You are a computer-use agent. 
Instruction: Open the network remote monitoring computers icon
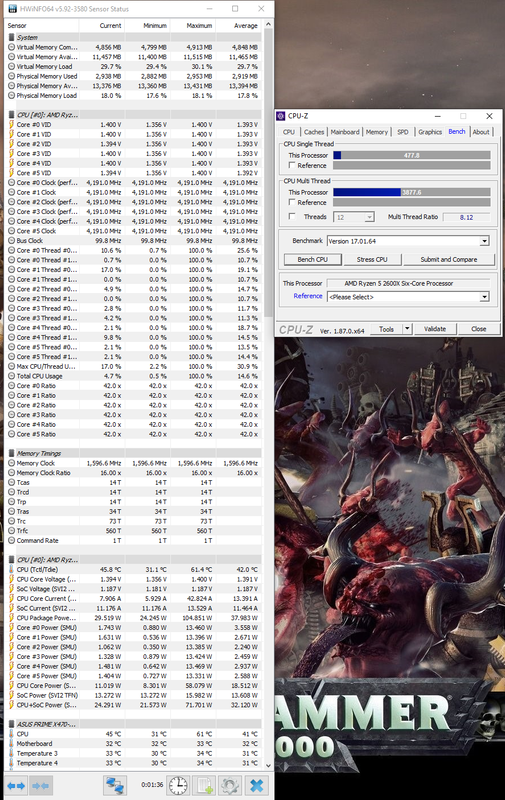pyautogui.click(x=115, y=786)
